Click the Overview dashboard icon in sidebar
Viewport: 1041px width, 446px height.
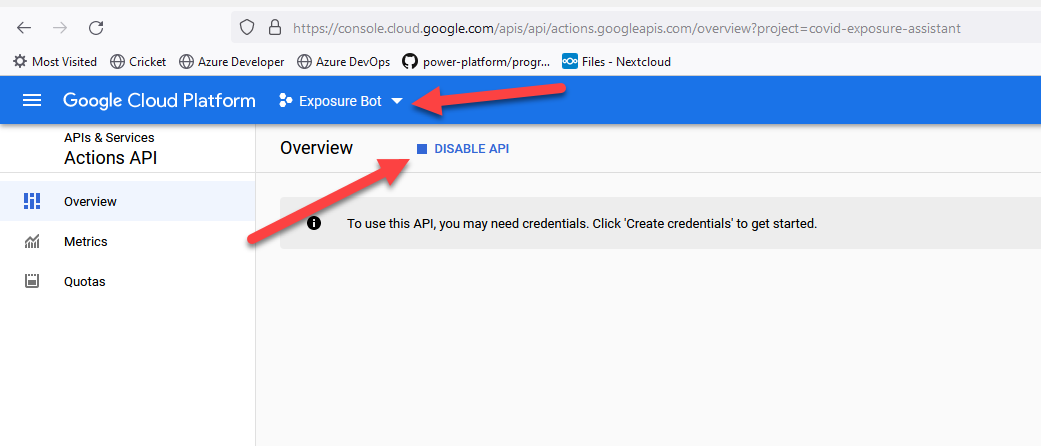31,201
